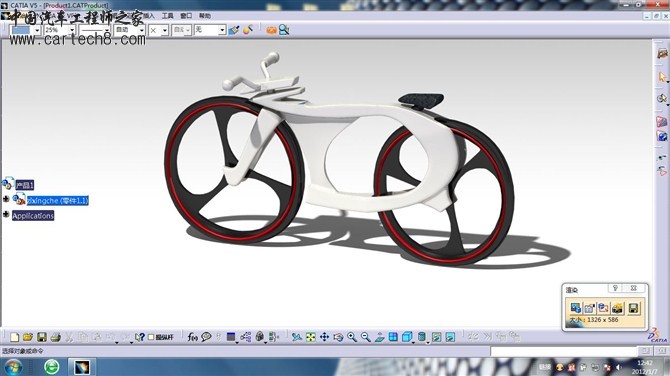This screenshot has height=376, width=670.
Task: Open the 工具 menu
Action: point(167,16)
